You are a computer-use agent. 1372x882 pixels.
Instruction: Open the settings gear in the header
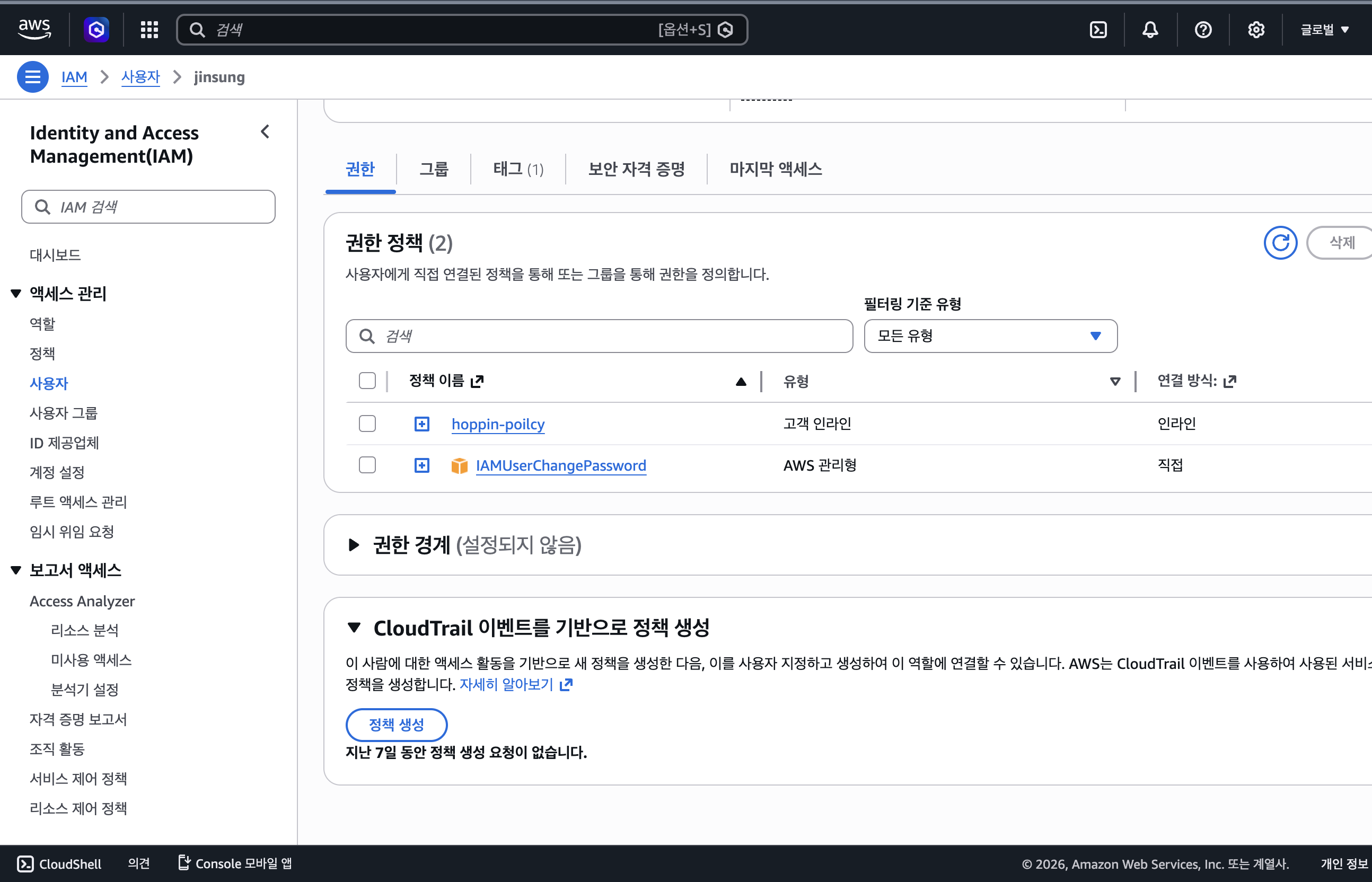(x=1256, y=30)
